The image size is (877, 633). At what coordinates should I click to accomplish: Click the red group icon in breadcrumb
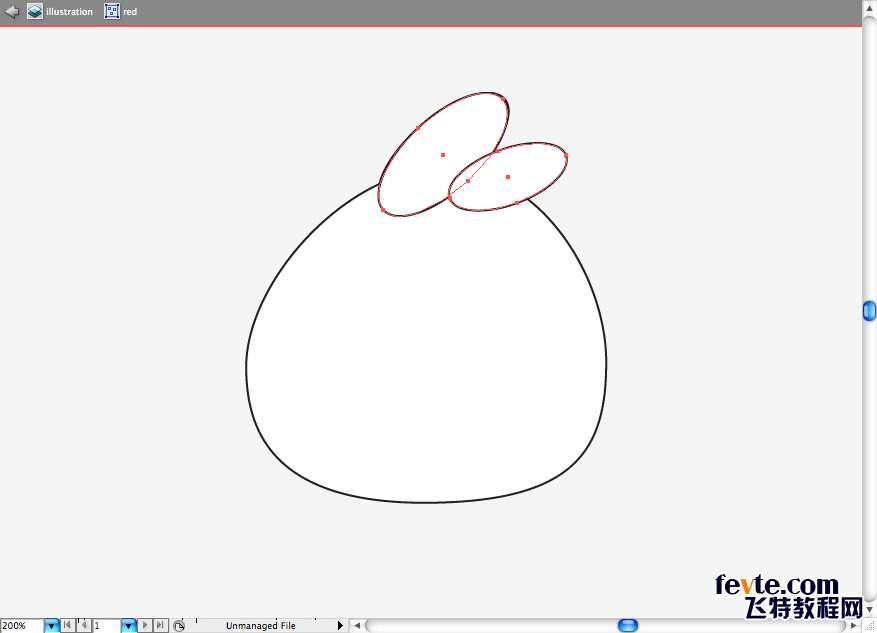(112, 12)
